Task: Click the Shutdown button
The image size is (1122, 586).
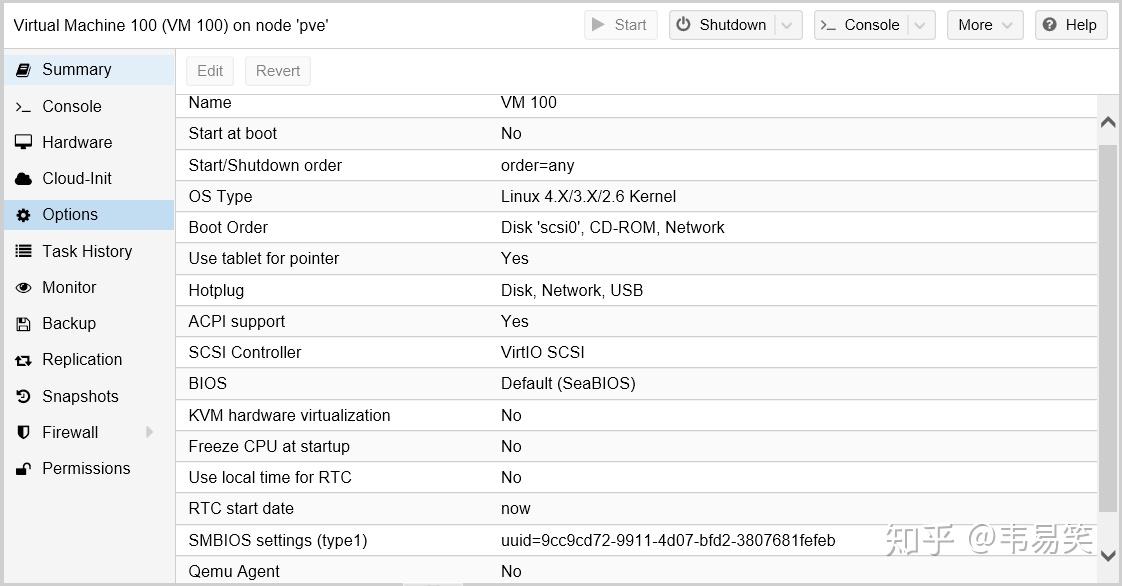Action: 722,25
